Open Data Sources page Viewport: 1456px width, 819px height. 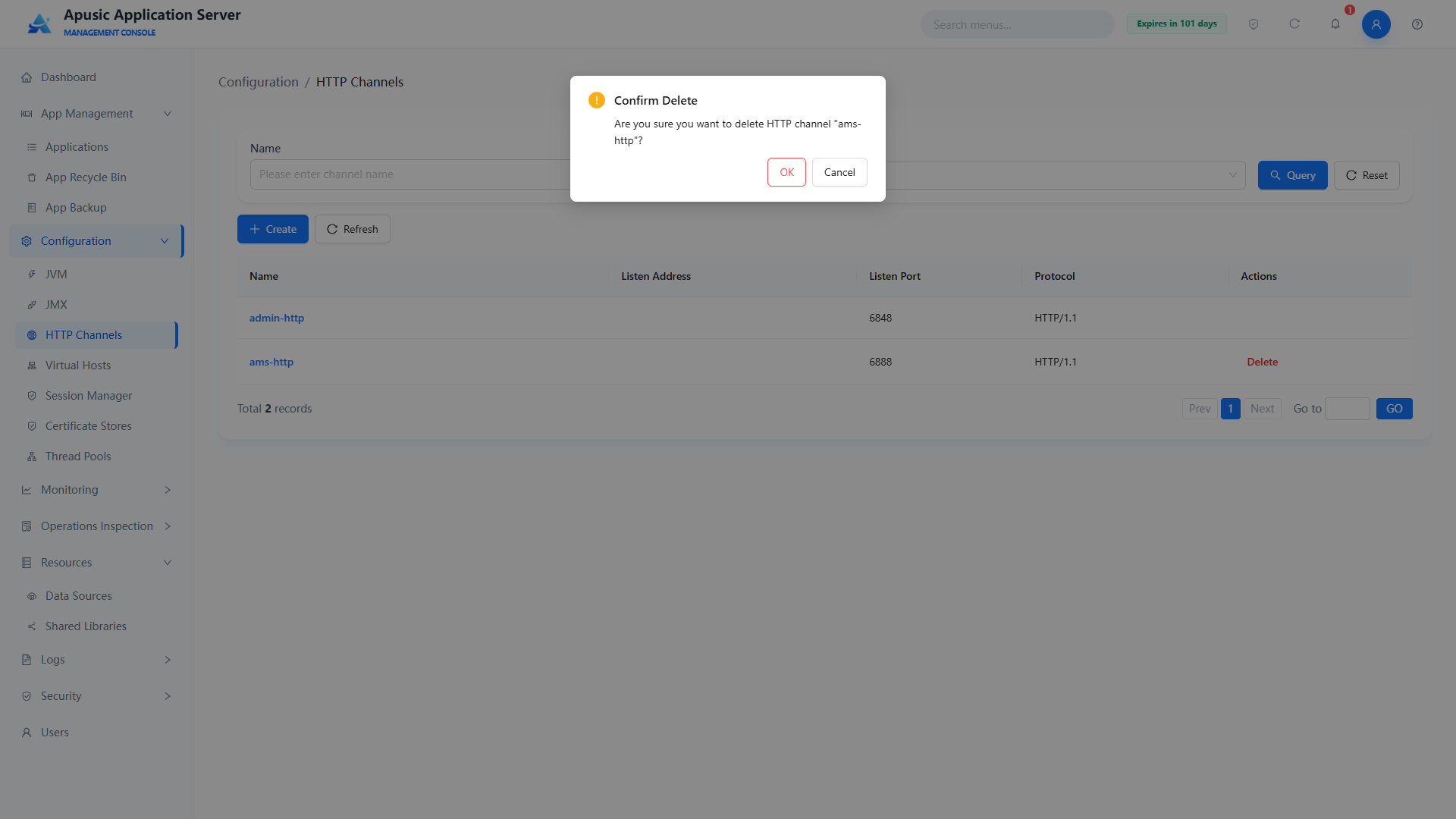click(x=97, y=596)
